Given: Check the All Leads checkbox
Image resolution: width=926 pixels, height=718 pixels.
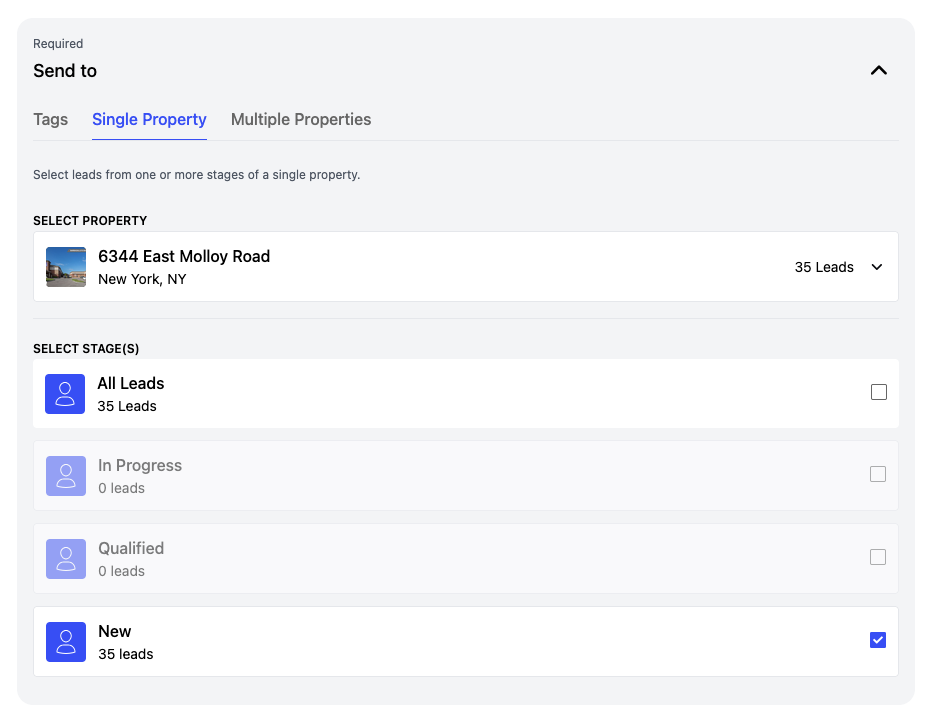Looking at the screenshot, I should (x=879, y=392).
